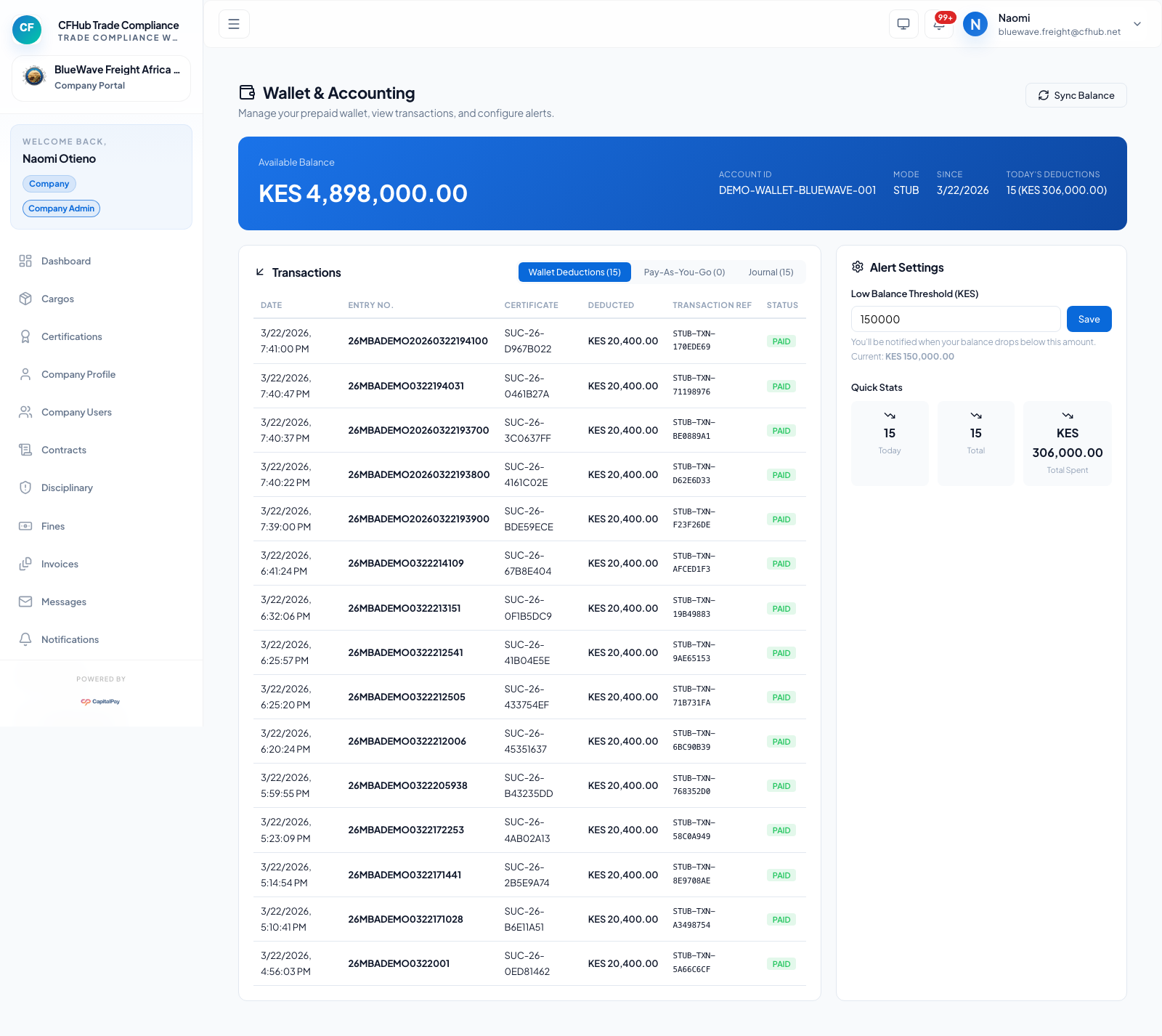The width and height of the screenshot is (1162, 1036).
Task: Open the Fines section icon
Action: coord(25,526)
